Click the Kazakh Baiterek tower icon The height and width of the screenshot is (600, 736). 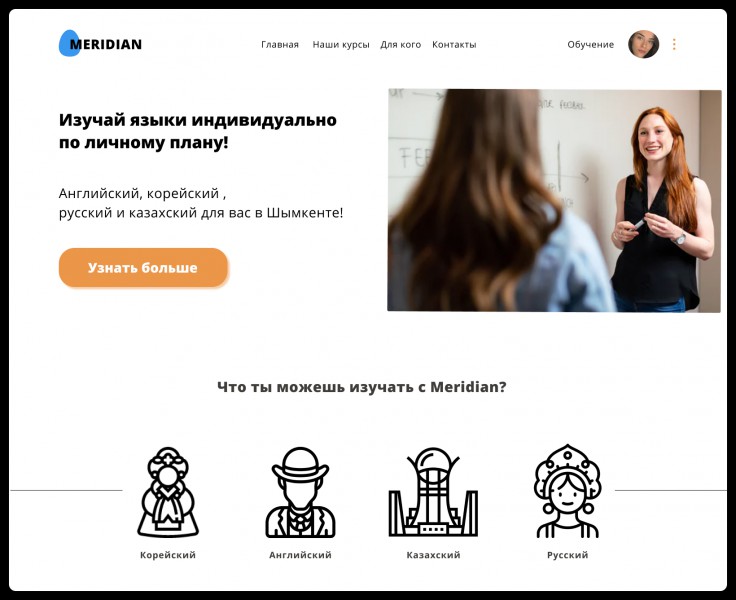(x=433, y=492)
